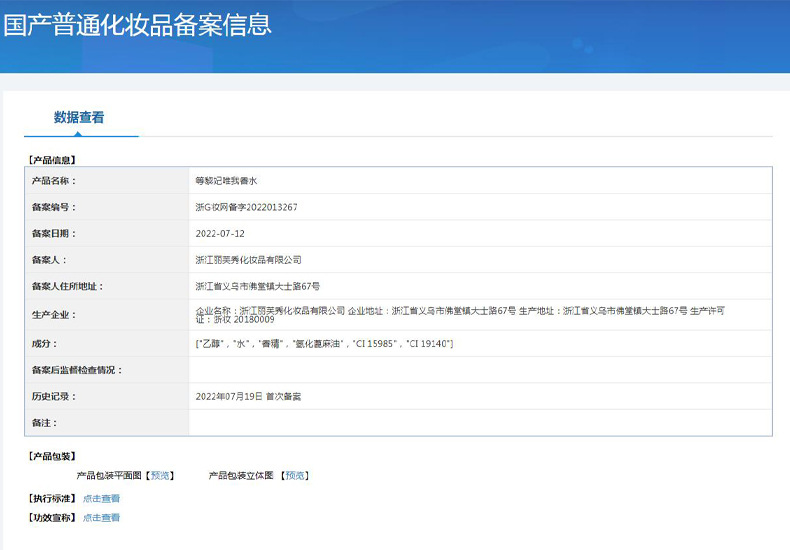Viewport: 790px width, 550px height.
Task: Select the 产品名称 value cell text
Action: 226,181
